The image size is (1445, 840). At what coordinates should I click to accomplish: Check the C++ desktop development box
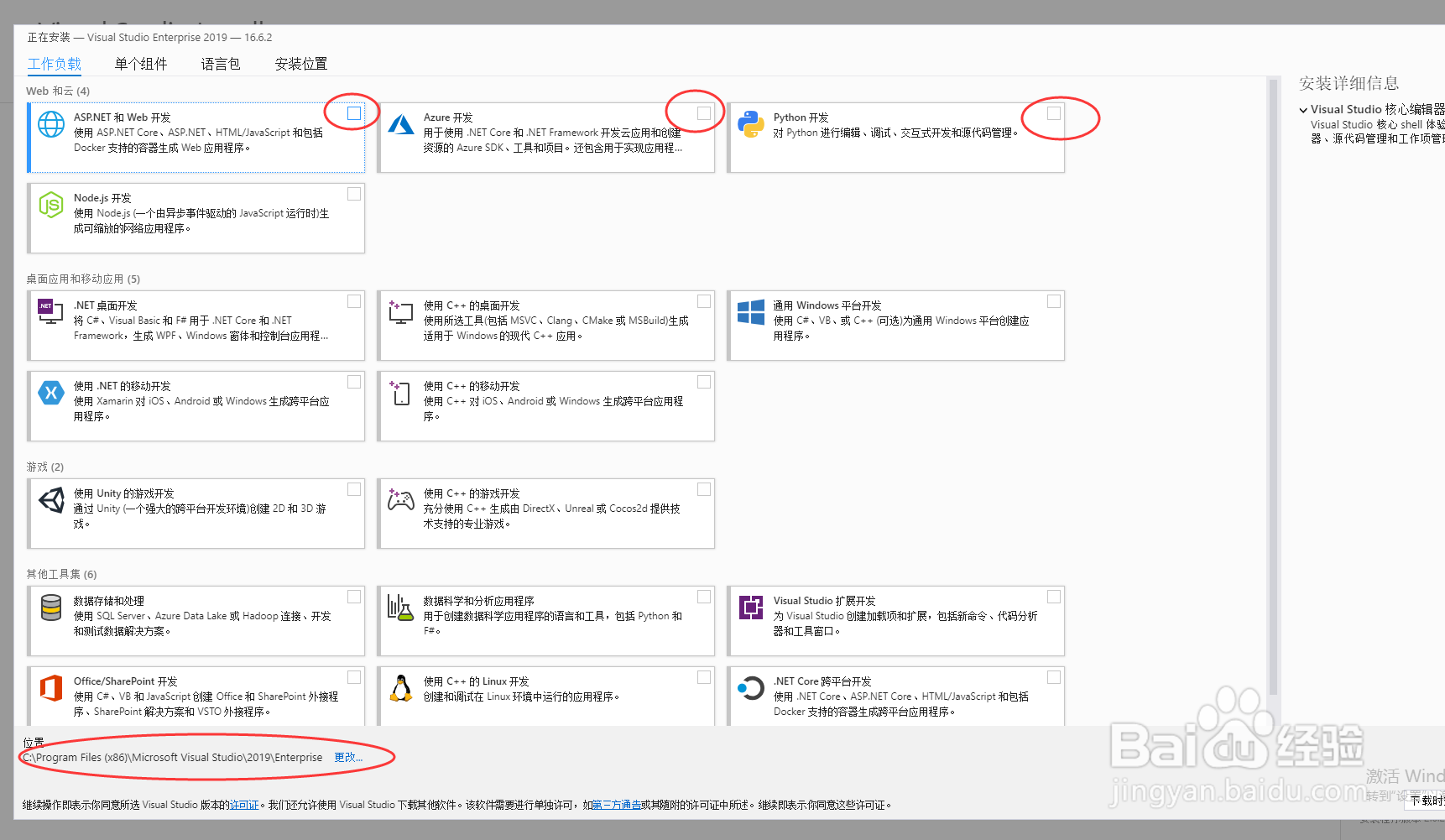(704, 301)
